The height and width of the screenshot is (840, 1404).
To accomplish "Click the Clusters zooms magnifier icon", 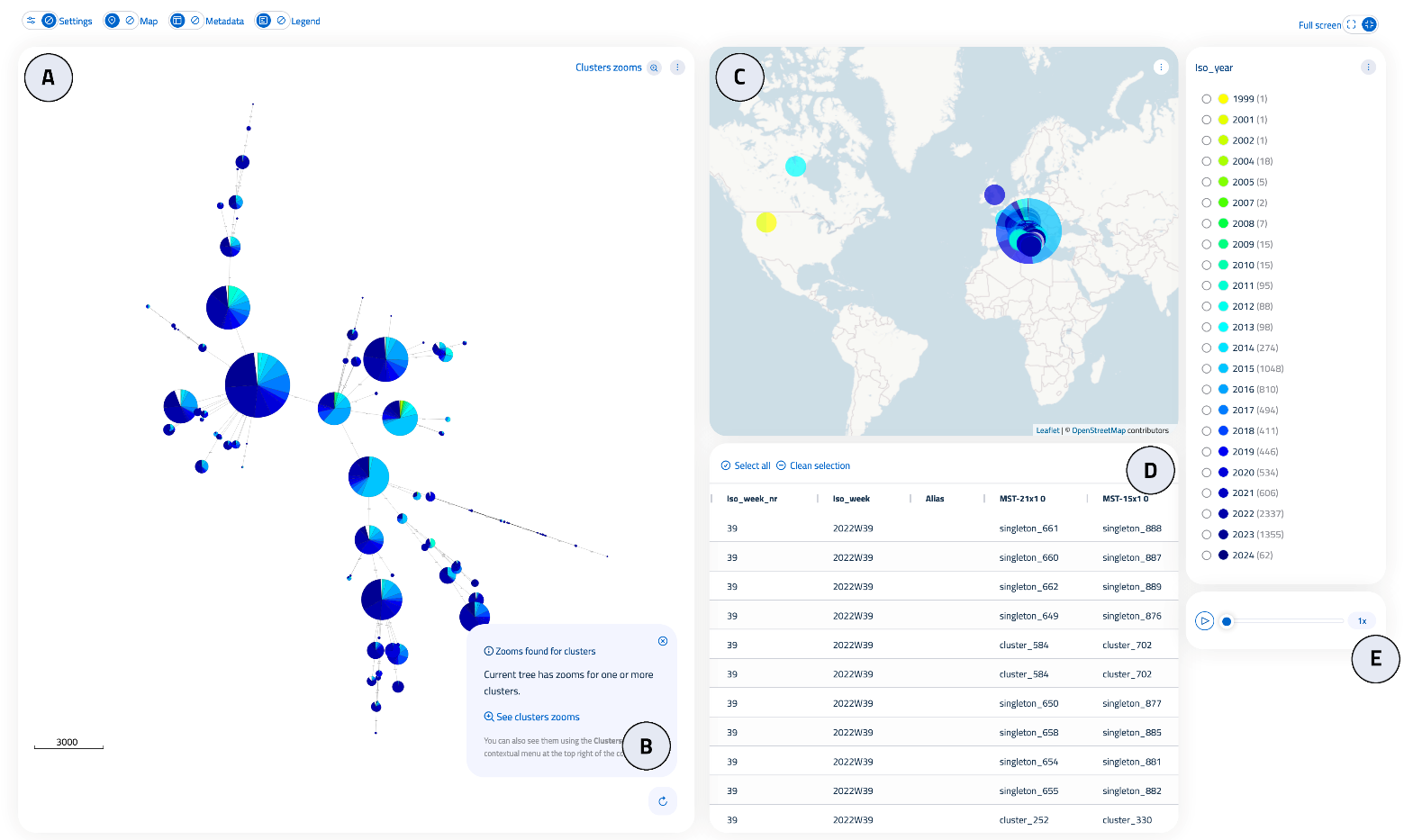I will pos(655,68).
